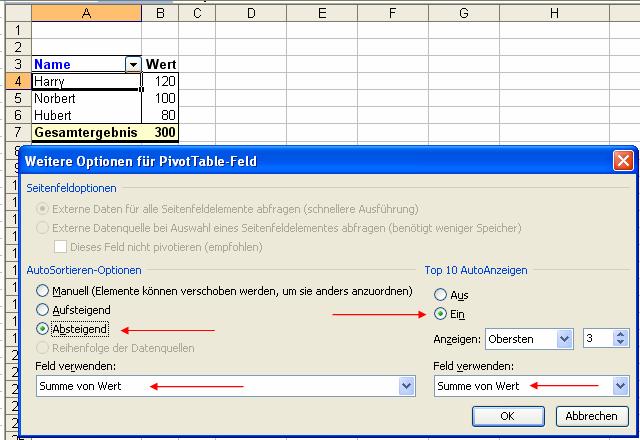Close the PivotTable field options dialog

coord(622,160)
